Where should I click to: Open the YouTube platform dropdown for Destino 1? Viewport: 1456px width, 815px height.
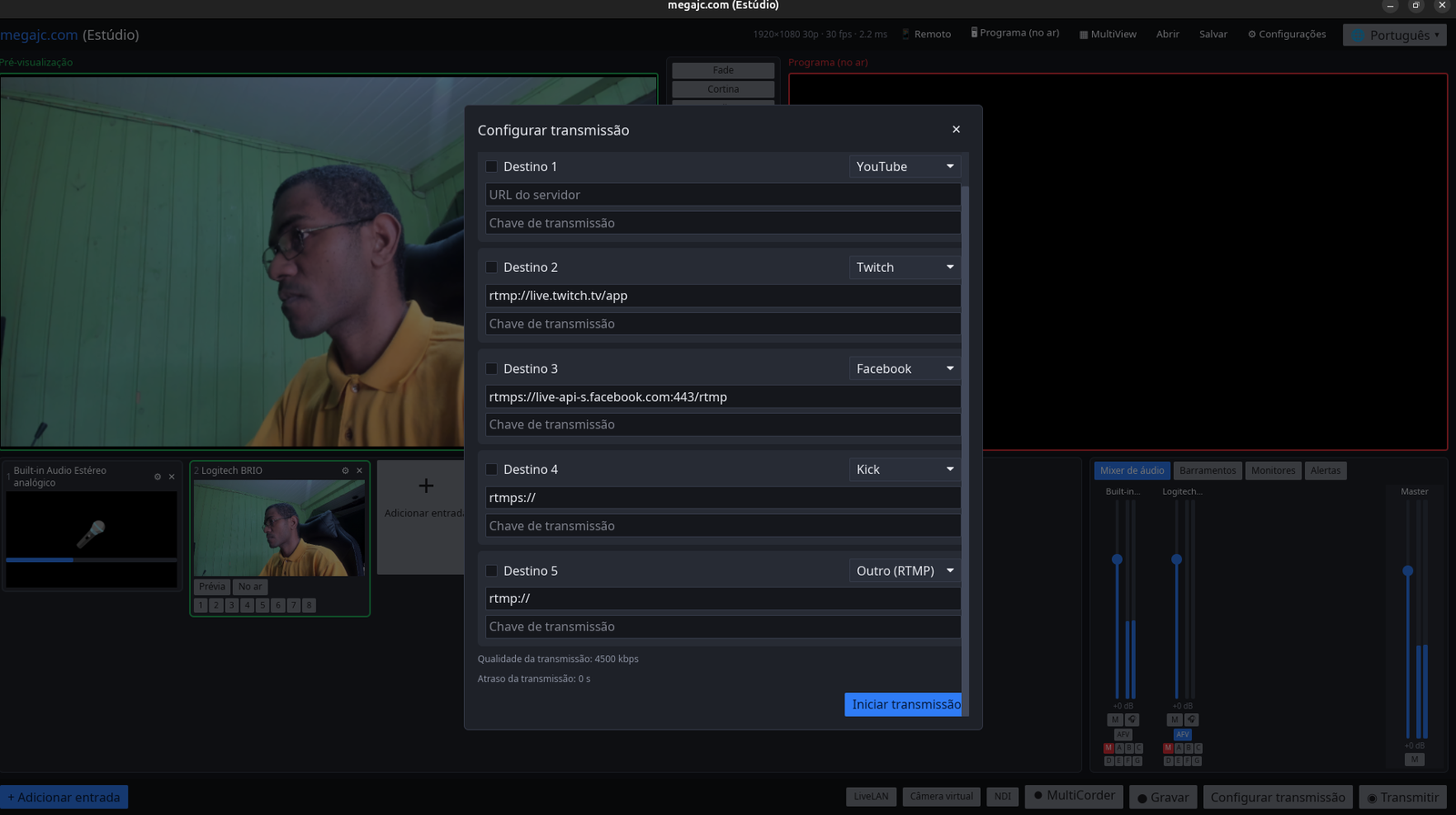tap(905, 166)
